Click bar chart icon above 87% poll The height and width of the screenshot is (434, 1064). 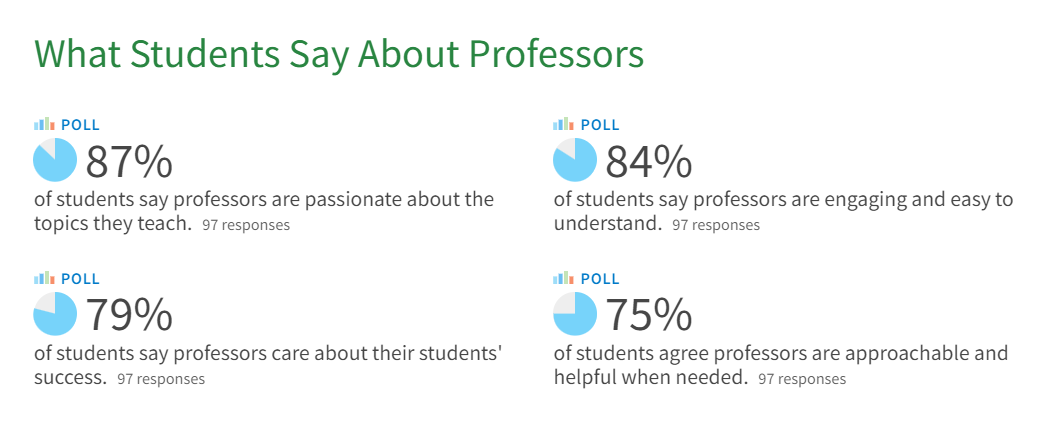(x=44, y=124)
